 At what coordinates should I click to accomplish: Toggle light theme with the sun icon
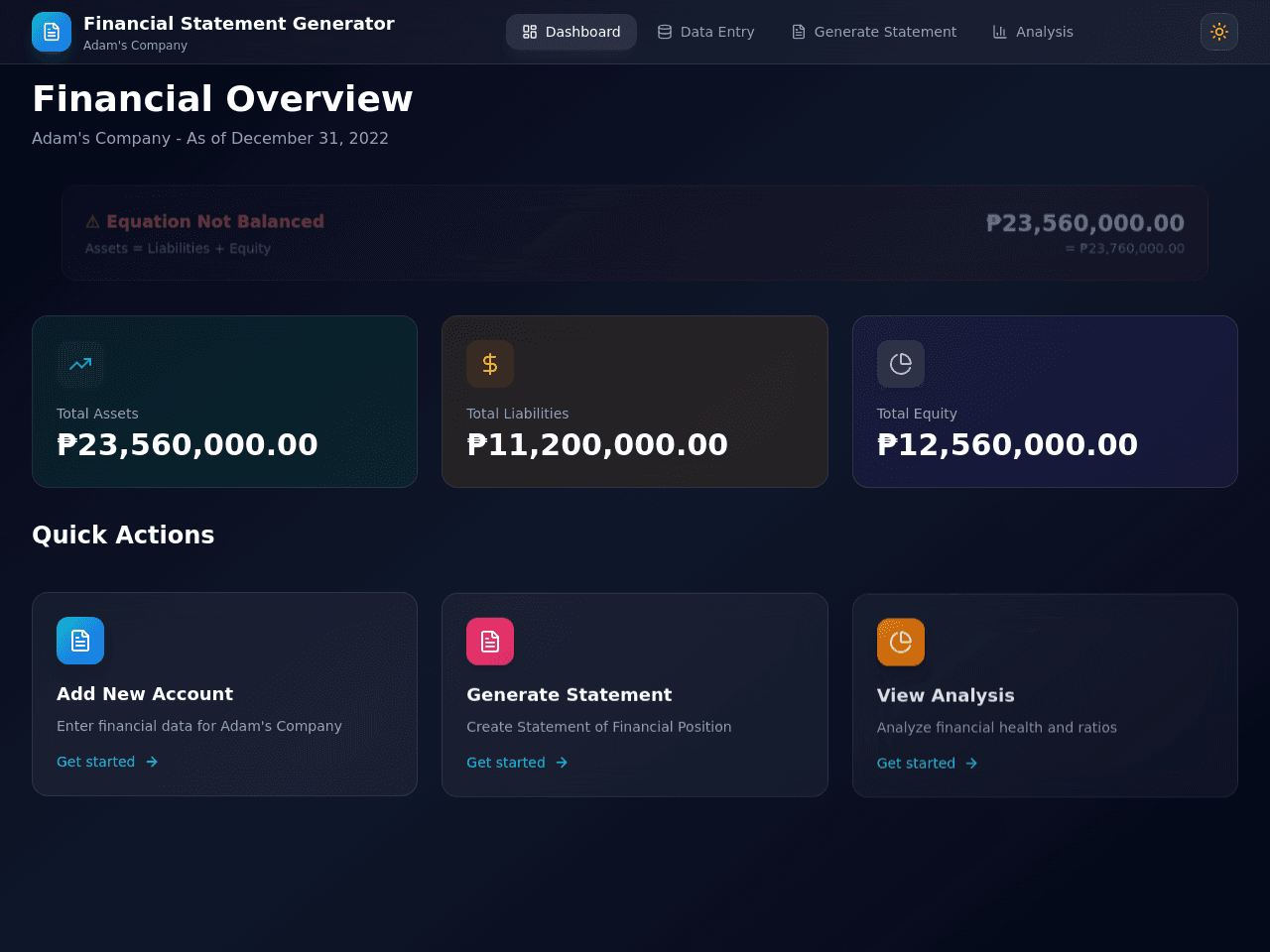pyautogui.click(x=1219, y=32)
